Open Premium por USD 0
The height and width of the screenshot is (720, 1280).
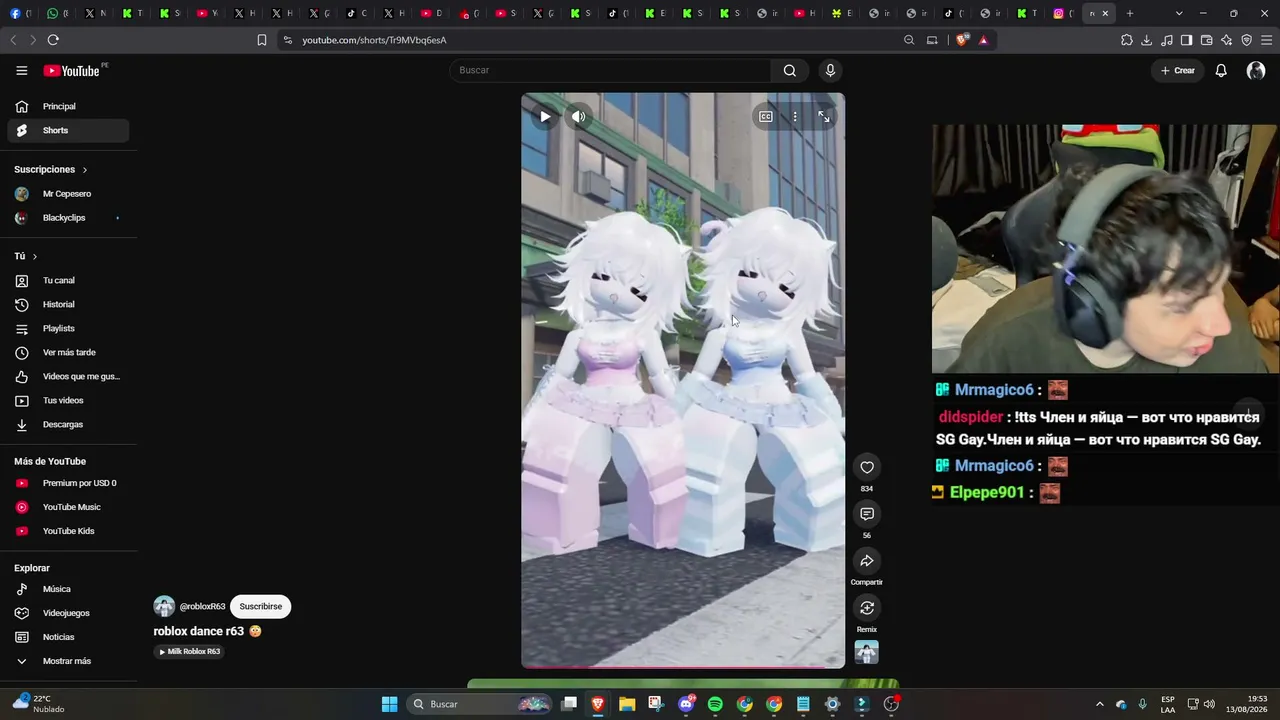pyautogui.click(x=68, y=483)
